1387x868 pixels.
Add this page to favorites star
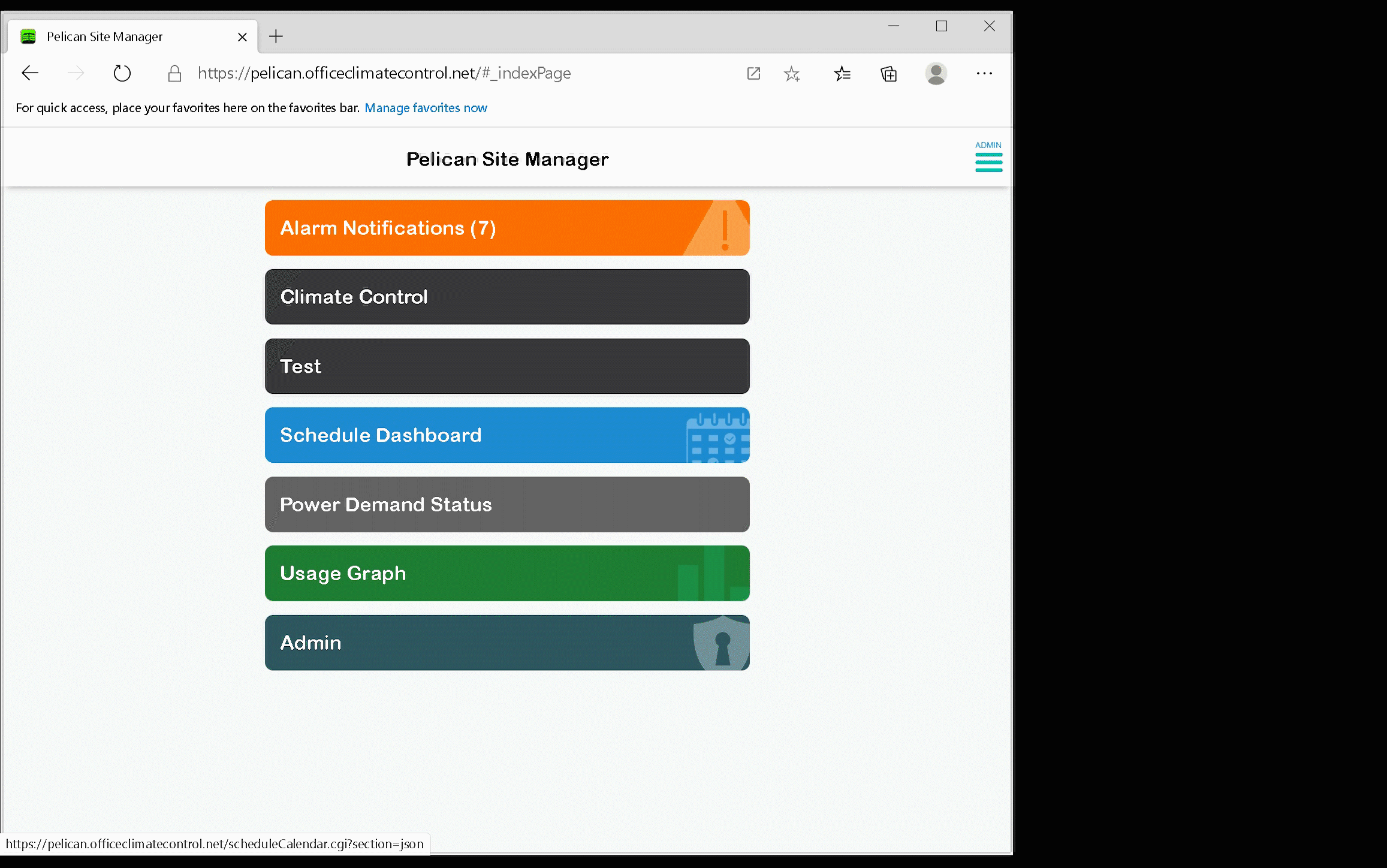pyautogui.click(x=792, y=74)
